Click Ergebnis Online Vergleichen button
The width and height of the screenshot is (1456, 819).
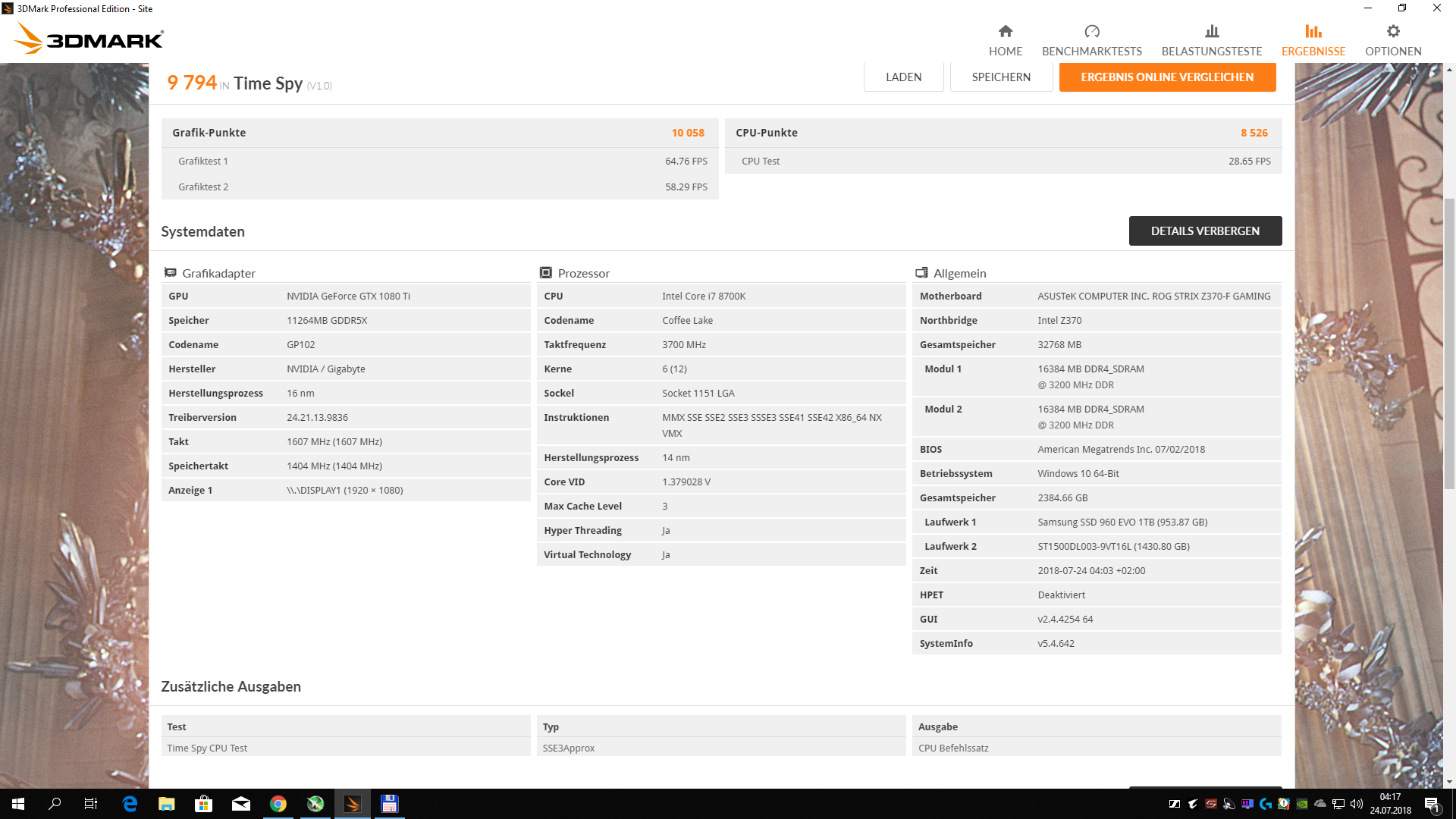[1167, 77]
